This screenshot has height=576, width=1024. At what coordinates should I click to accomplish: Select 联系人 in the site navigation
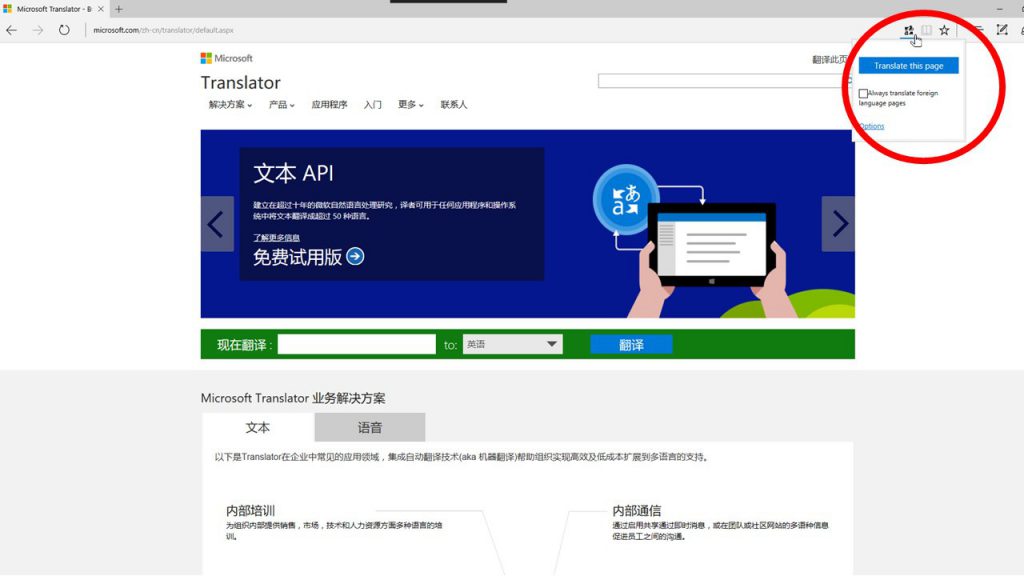click(x=453, y=105)
